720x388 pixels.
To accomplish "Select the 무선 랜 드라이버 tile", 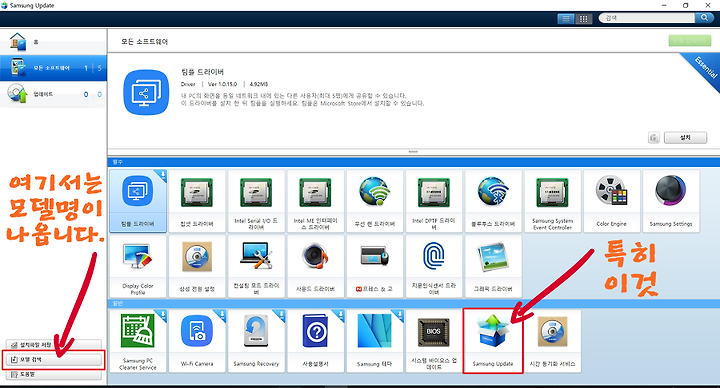I will coord(375,201).
